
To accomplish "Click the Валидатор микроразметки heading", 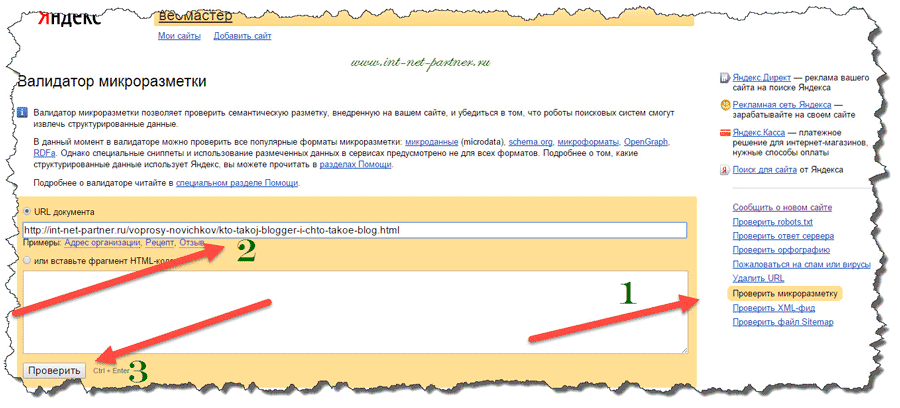I will click(112, 81).
